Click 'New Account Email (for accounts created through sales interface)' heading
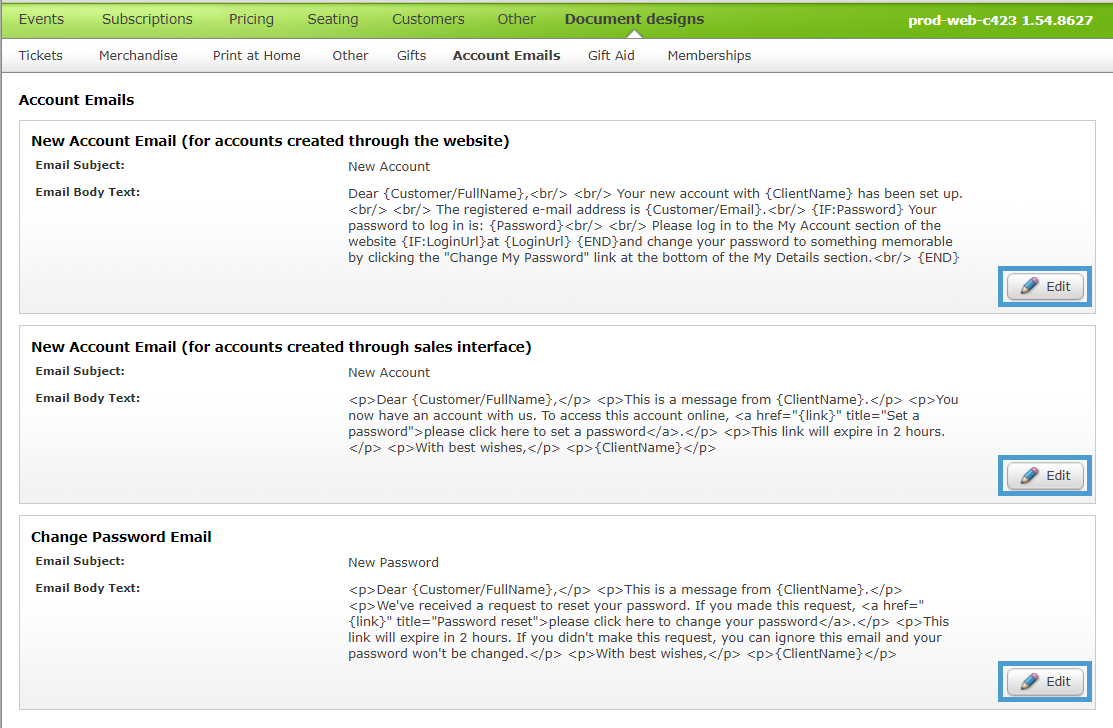The width and height of the screenshot is (1113, 728). click(281, 347)
